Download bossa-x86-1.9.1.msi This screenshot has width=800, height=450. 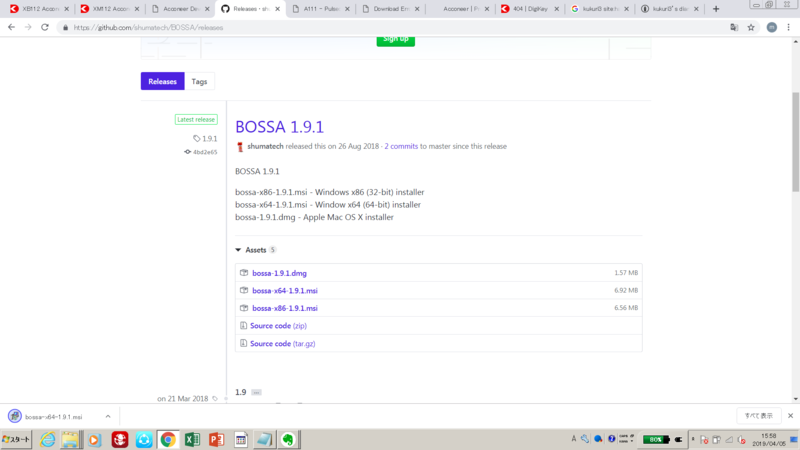[x=285, y=308]
